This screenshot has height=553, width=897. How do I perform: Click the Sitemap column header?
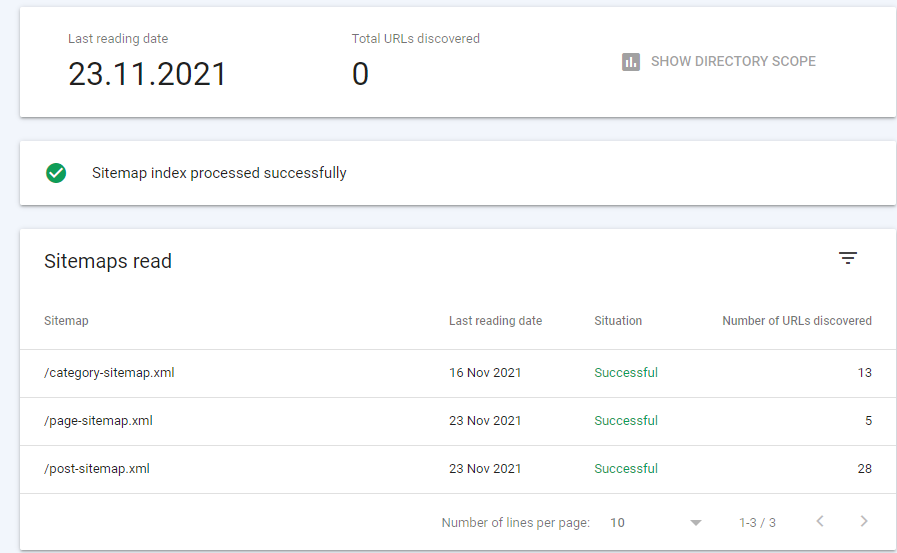[66, 321]
